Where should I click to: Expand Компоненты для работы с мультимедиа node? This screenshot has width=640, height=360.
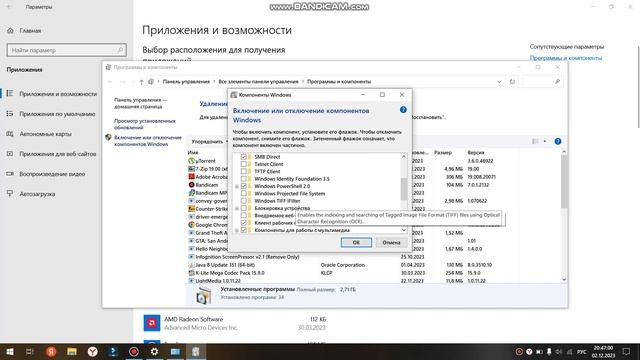237,231
